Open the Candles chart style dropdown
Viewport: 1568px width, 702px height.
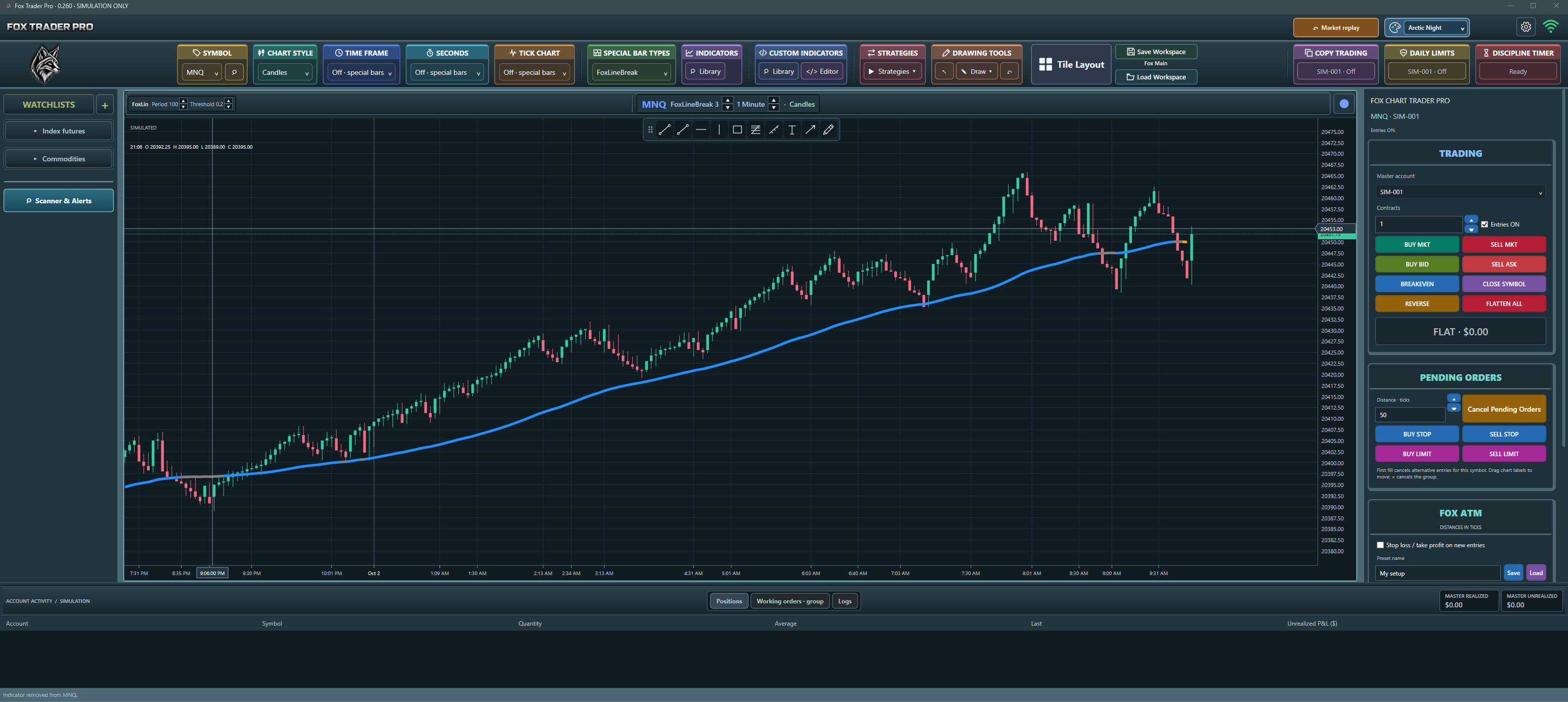285,72
